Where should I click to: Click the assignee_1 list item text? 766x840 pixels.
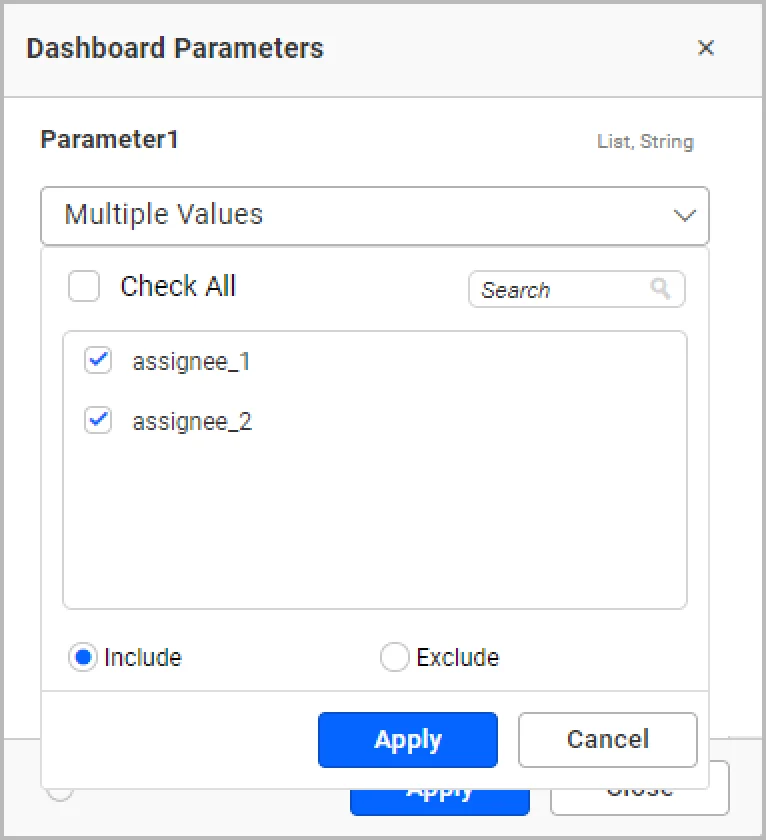coord(191,362)
